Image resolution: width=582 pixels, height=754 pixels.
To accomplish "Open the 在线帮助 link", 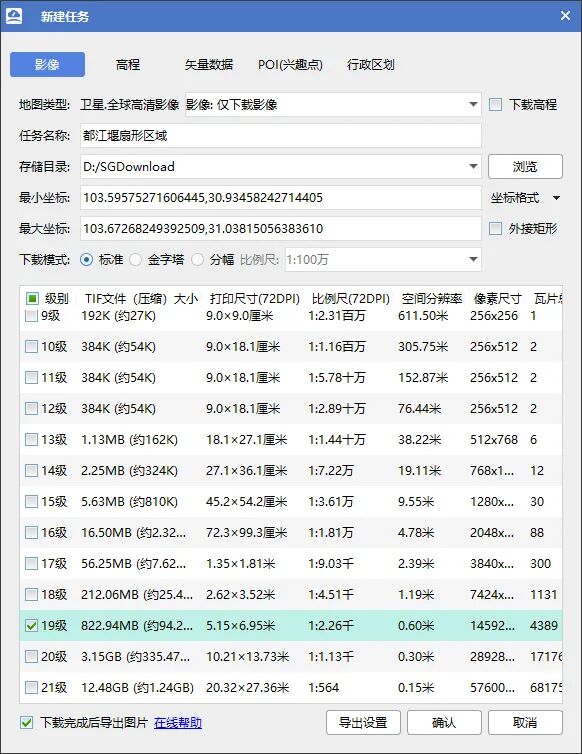I will coord(178,722).
